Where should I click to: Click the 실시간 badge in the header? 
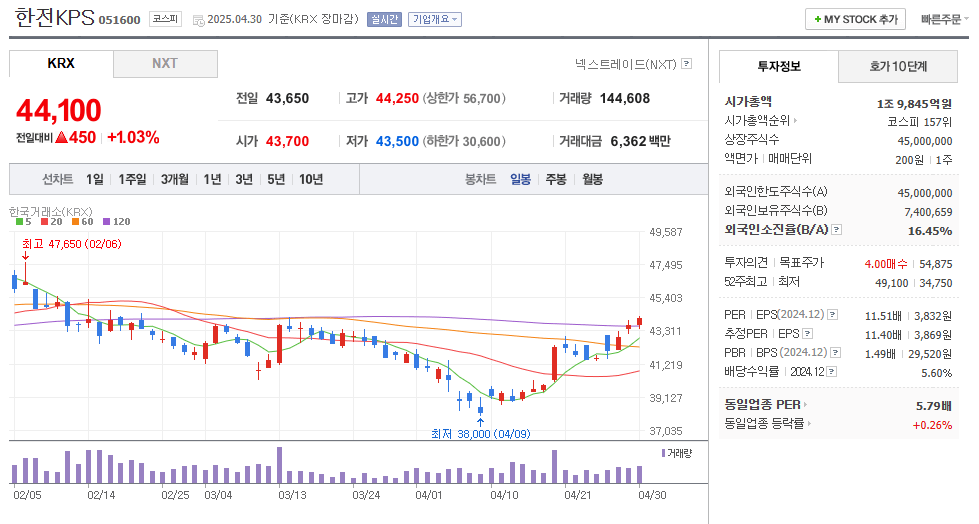pos(383,19)
